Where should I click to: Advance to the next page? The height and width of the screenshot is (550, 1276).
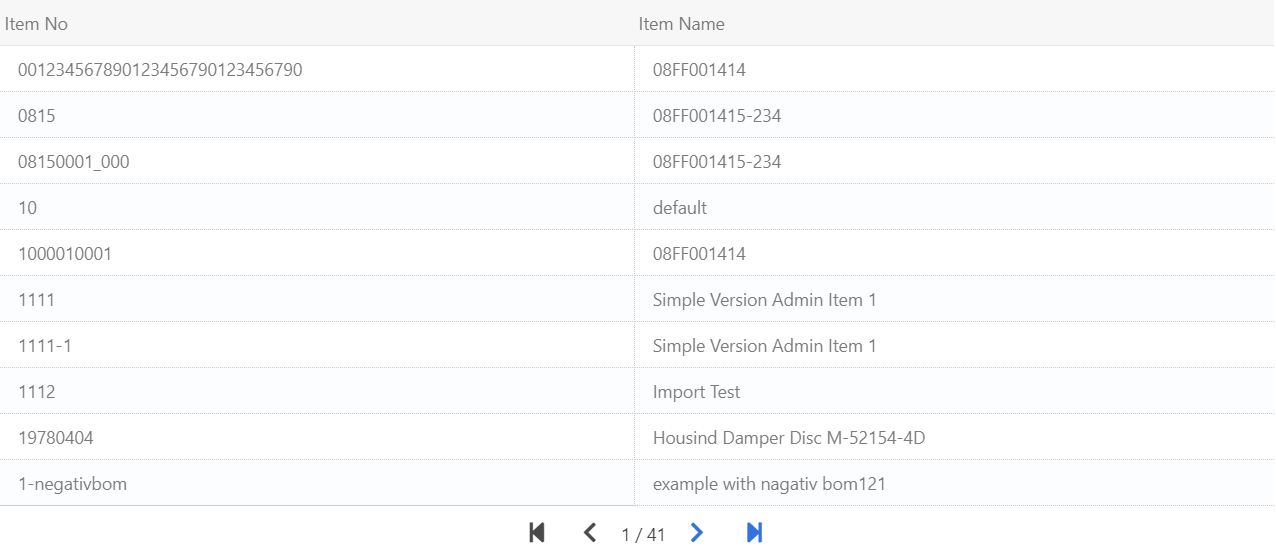click(x=697, y=533)
